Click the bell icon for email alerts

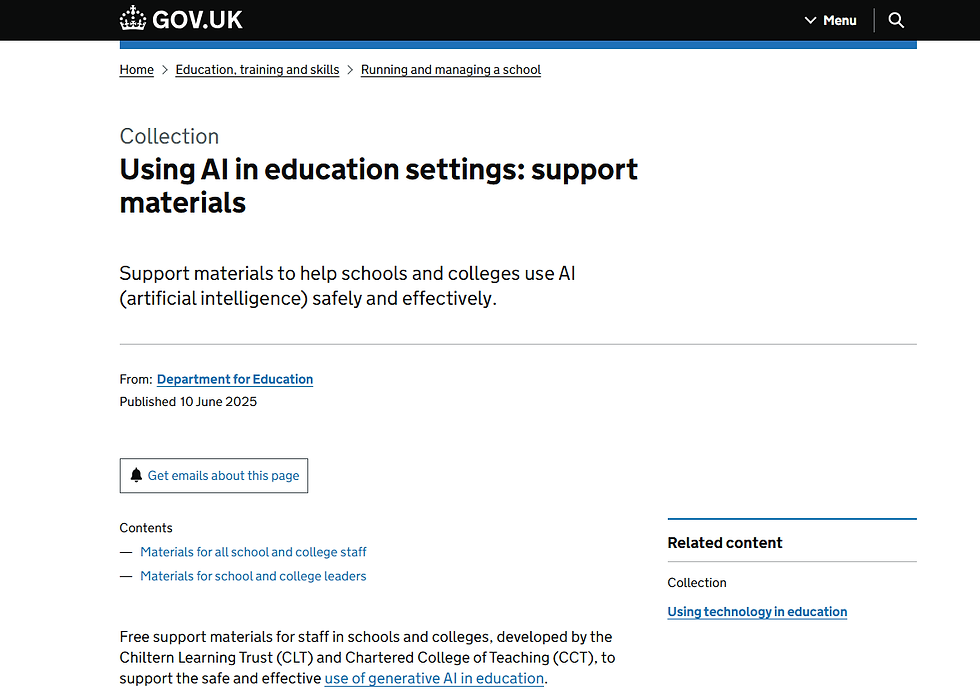[136, 475]
